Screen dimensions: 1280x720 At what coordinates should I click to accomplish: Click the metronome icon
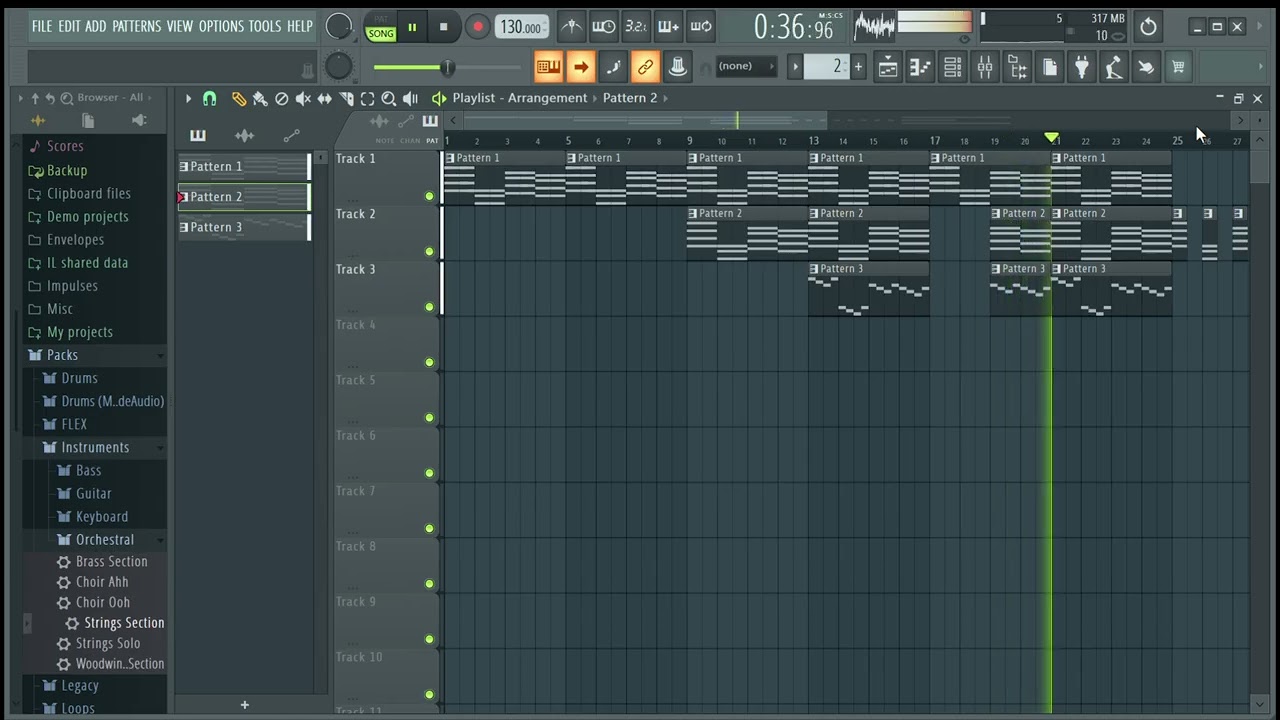572,27
